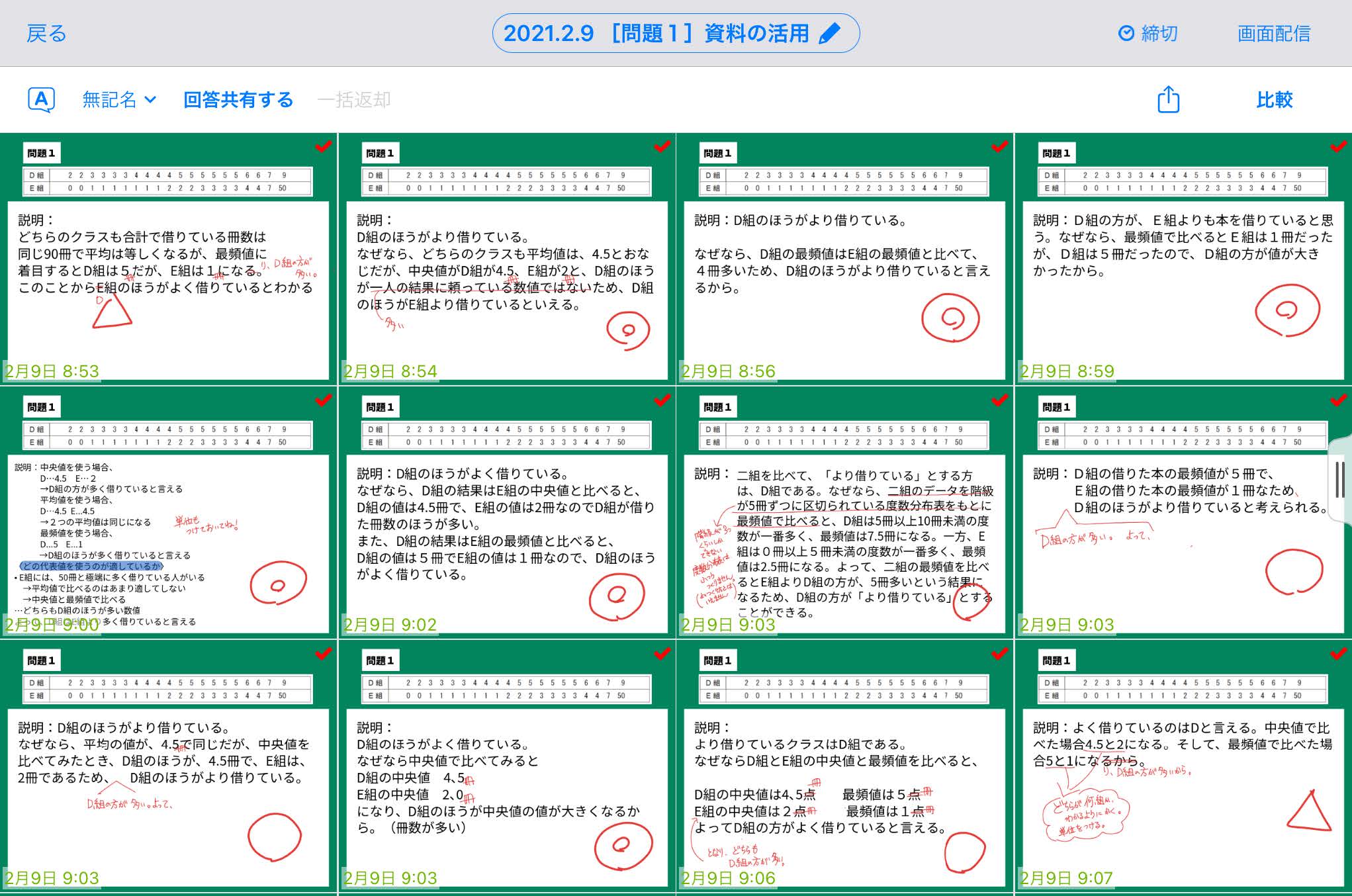The image size is (1352, 896).
Task: Click the title 2021.2.9 [問題1] 資料の活用
Action: click(x=655, y=33)
